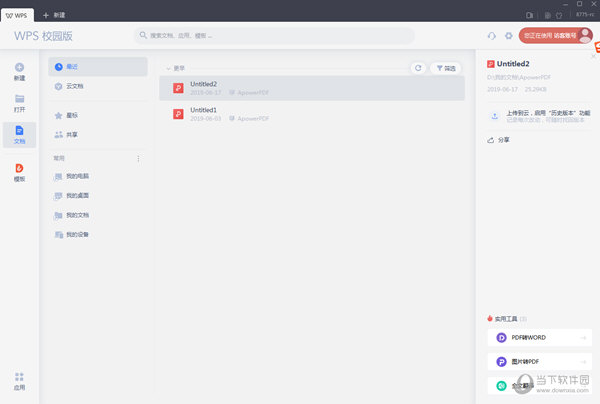Click the plus 新建 new tab button
The height and width of the screenshot is (404, 600).
[x=54, y=15]
